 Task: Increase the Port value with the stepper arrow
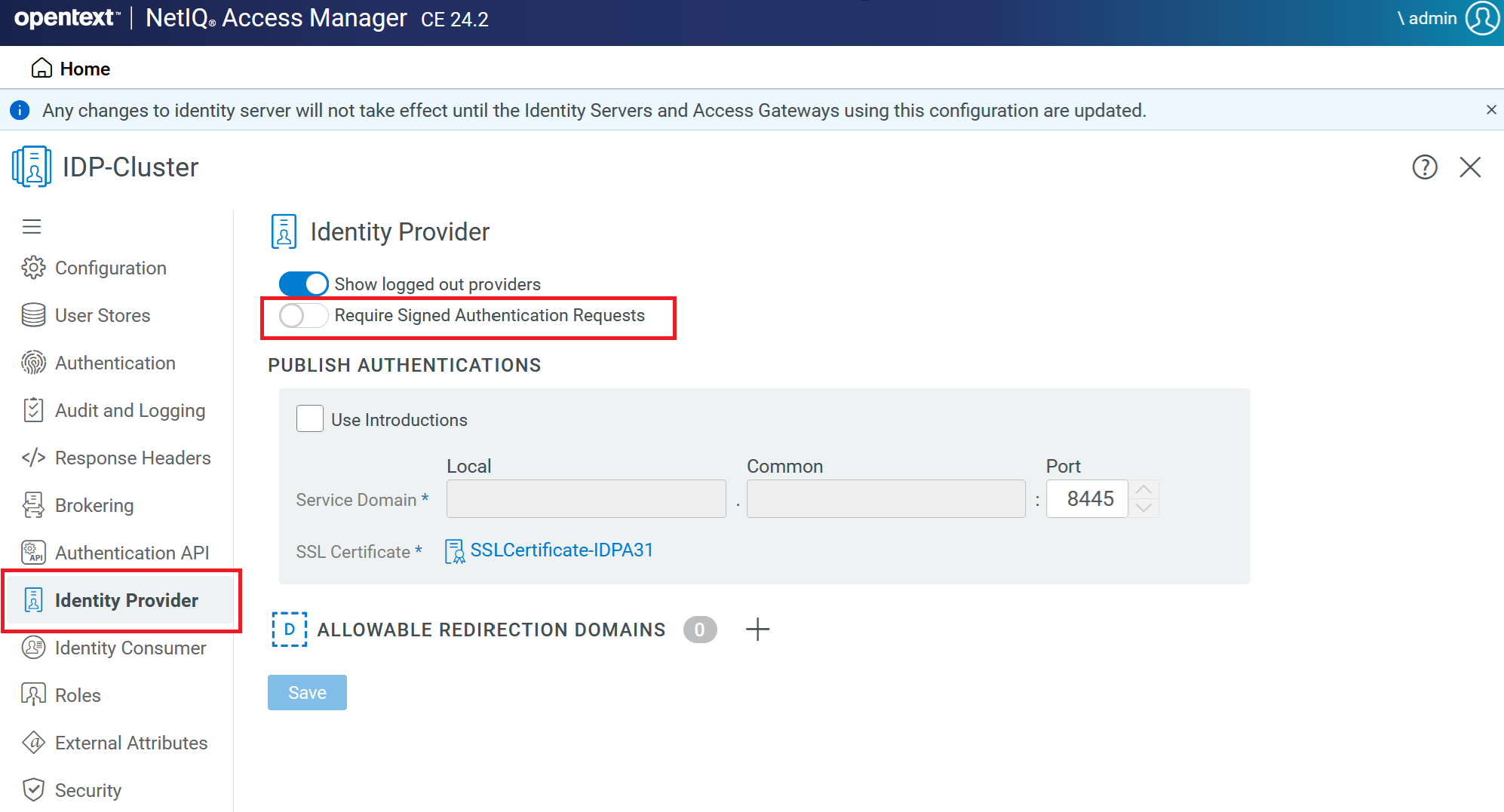(x=1143, y=489)
